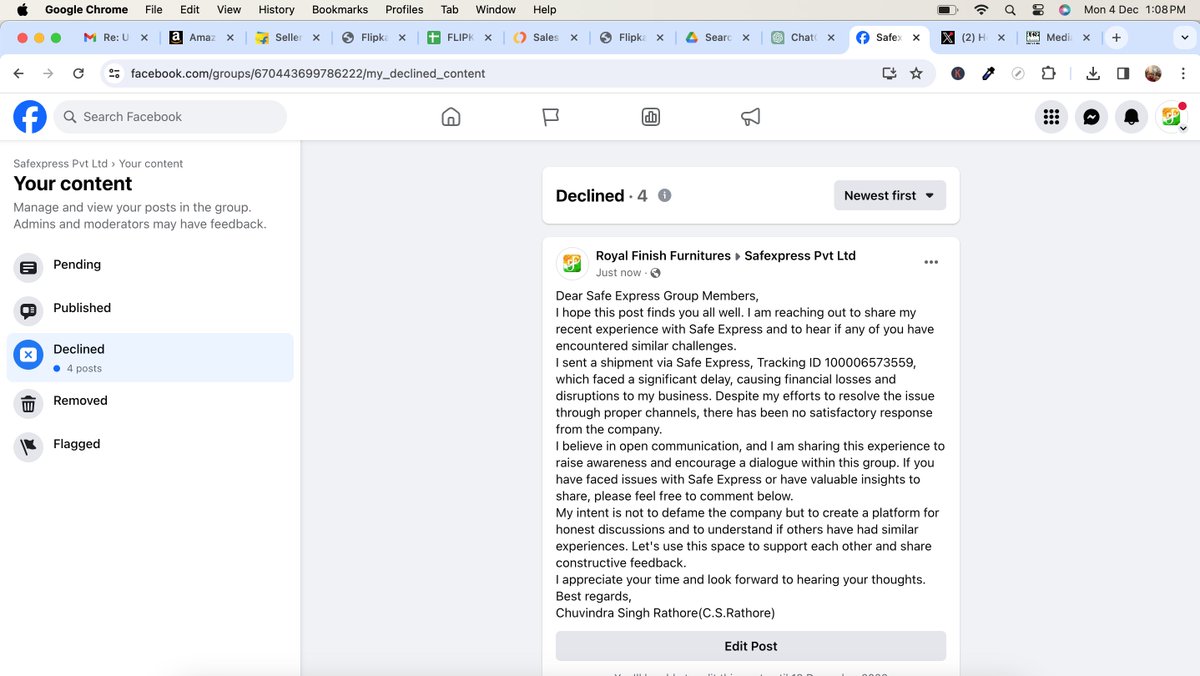
Task: Reload the page
Action: tap(79, 73)
